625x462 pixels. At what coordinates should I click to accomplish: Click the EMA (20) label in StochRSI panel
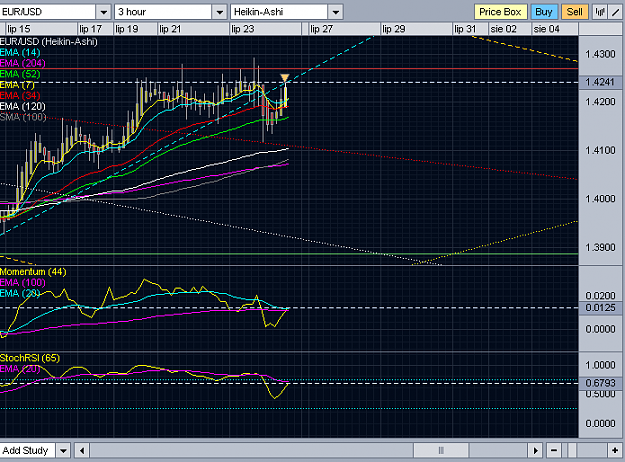pyautogui.click(x=20, y=368)
